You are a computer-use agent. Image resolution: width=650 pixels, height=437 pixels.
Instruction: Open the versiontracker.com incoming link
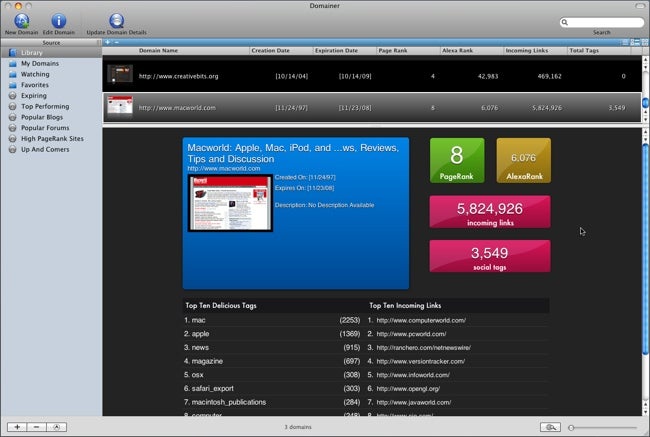tap(421, 361)
